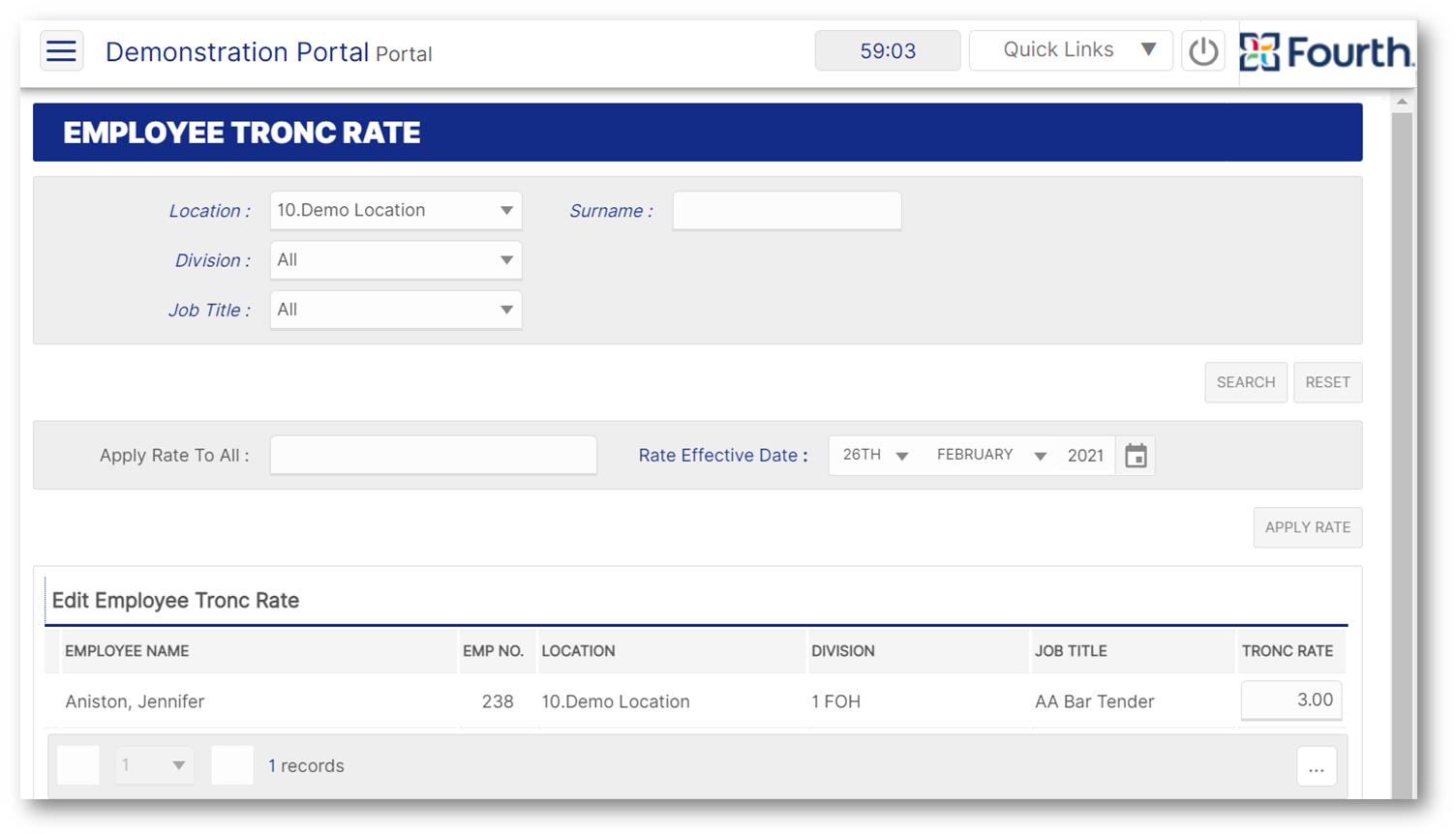Click the APPLY RATE button
The image size is (1456, 834).
click(x=1308, y=527)
